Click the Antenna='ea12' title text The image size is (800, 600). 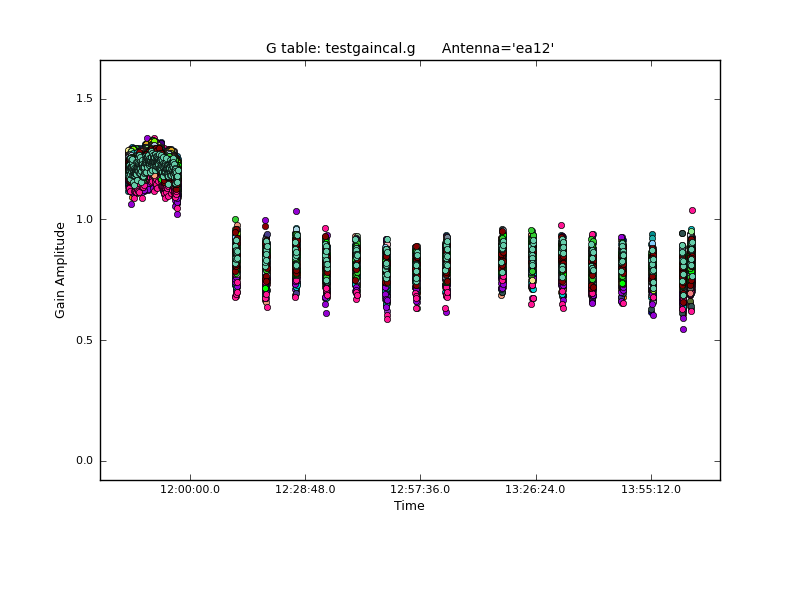click(x=497, y=48)
